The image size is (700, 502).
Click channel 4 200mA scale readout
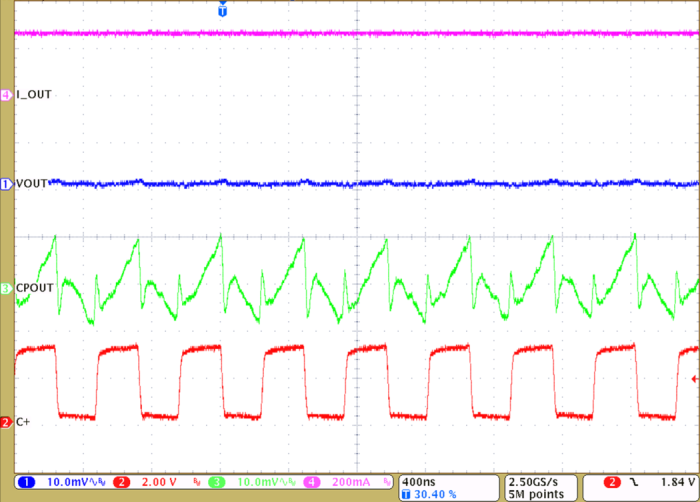(x=354, y=482)
